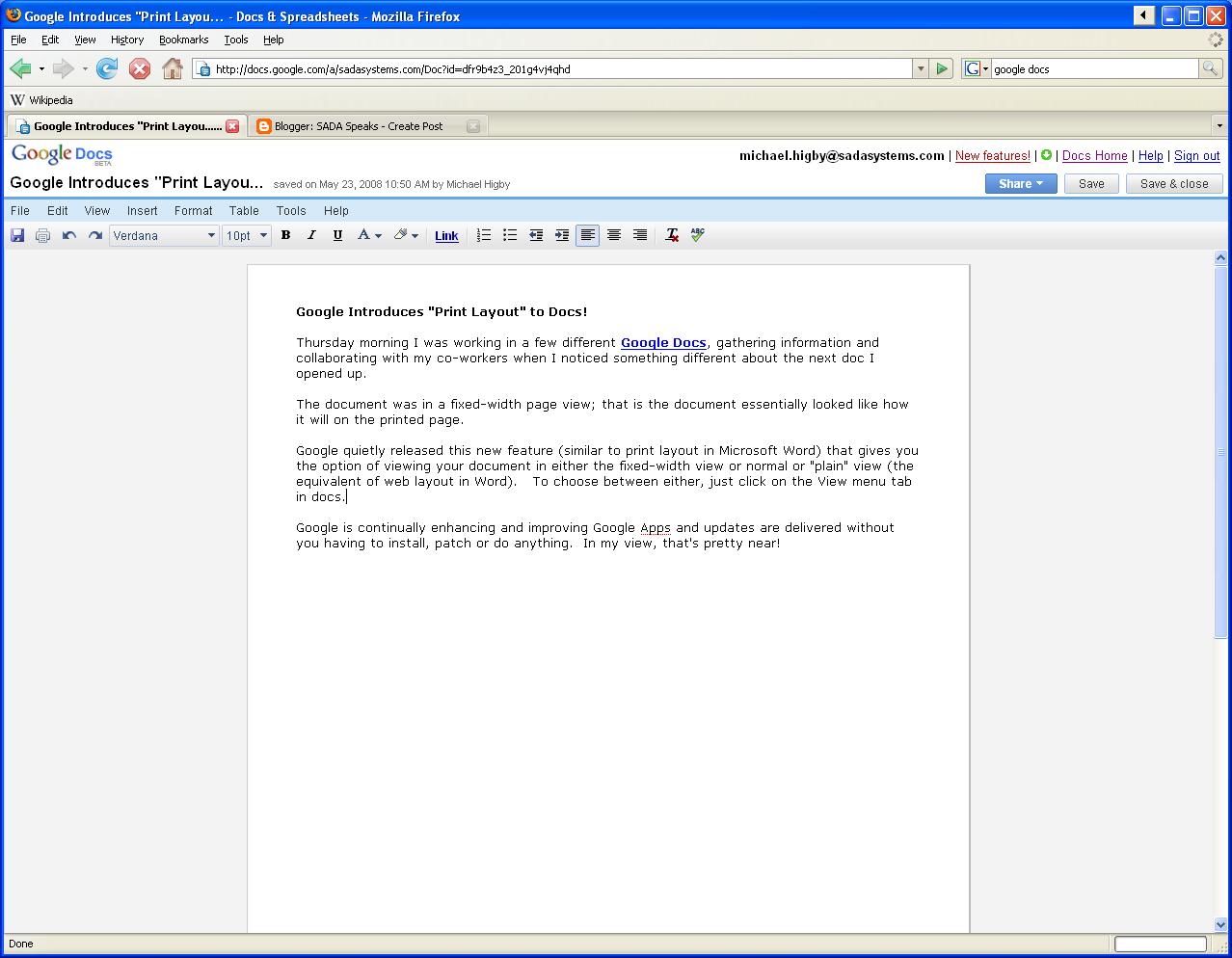This screenshot has height=958, width=1232.
Task: Click the vertical scrollbar thumb
Action: tap(1220, 450)
